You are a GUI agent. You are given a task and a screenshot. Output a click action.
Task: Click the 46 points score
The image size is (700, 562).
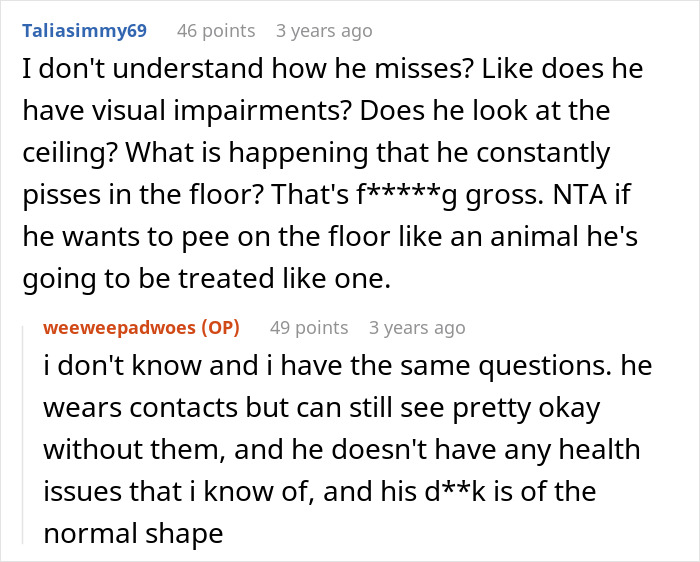point(215,30)
